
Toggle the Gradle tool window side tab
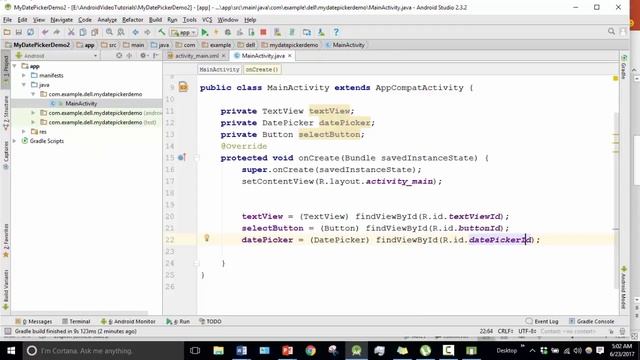coord(624,66)
